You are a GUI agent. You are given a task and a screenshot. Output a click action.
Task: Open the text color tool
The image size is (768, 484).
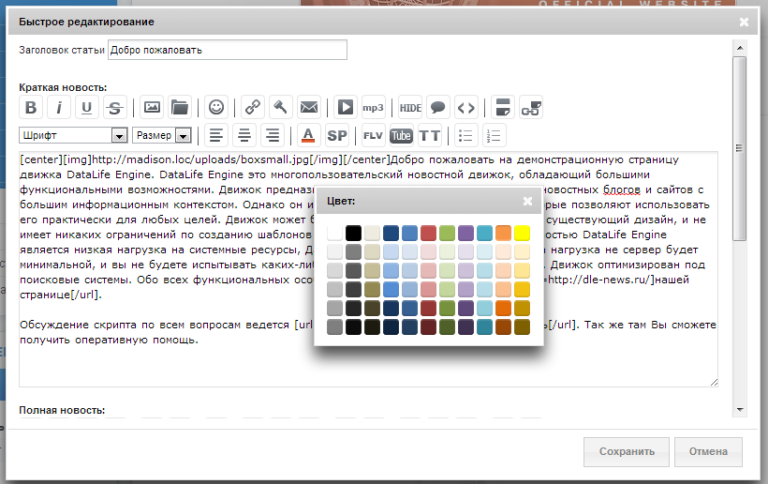coord(308,135)
